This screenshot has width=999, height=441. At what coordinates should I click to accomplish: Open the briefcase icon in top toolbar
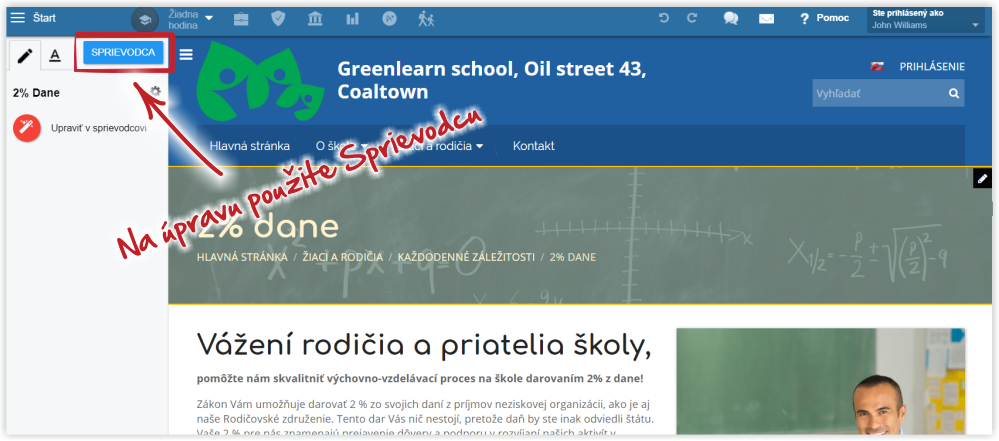point(241,19)
